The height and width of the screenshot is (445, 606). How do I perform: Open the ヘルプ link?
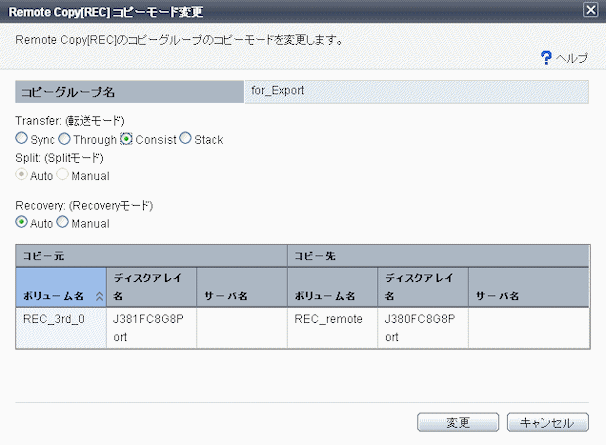coord(572,59)
